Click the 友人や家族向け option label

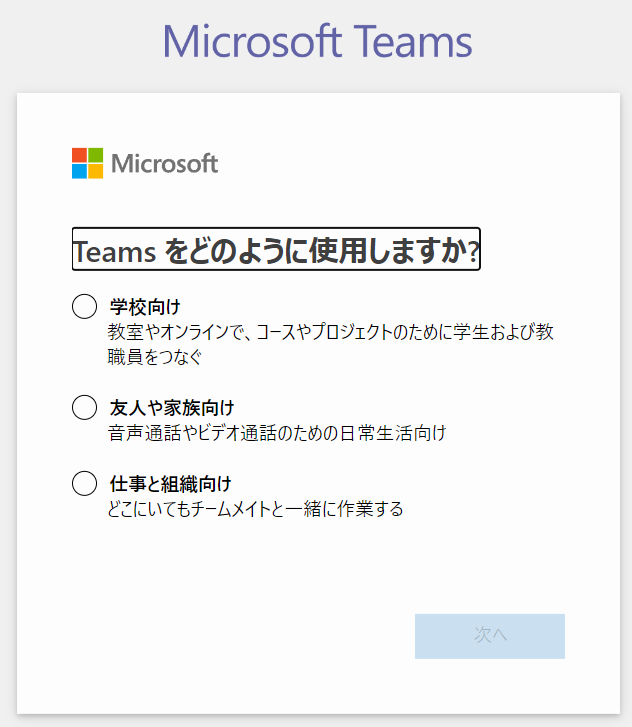point(172,408)
